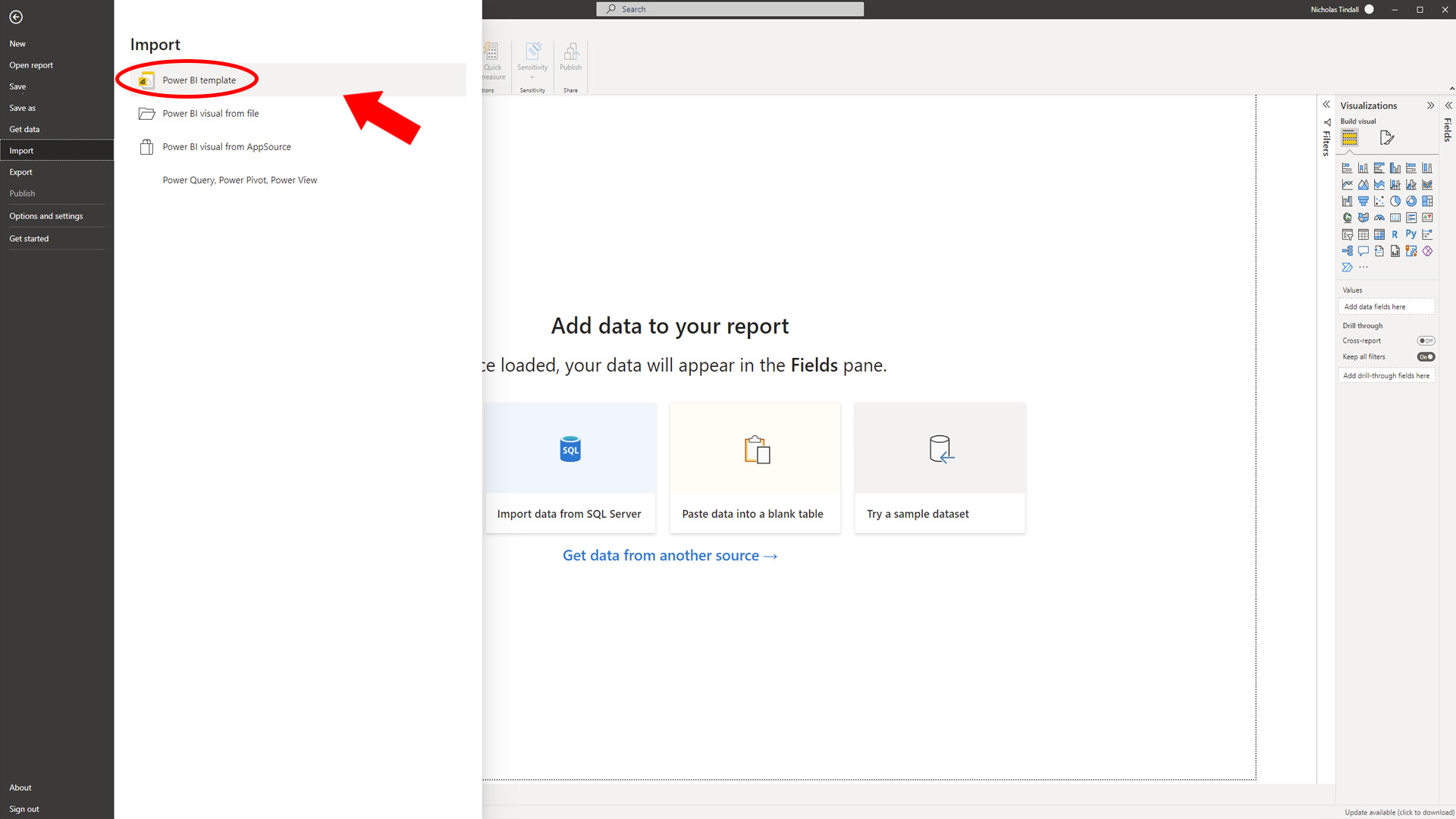
Task: Select Power BI visual from file
Action: (x=210, y=114)
